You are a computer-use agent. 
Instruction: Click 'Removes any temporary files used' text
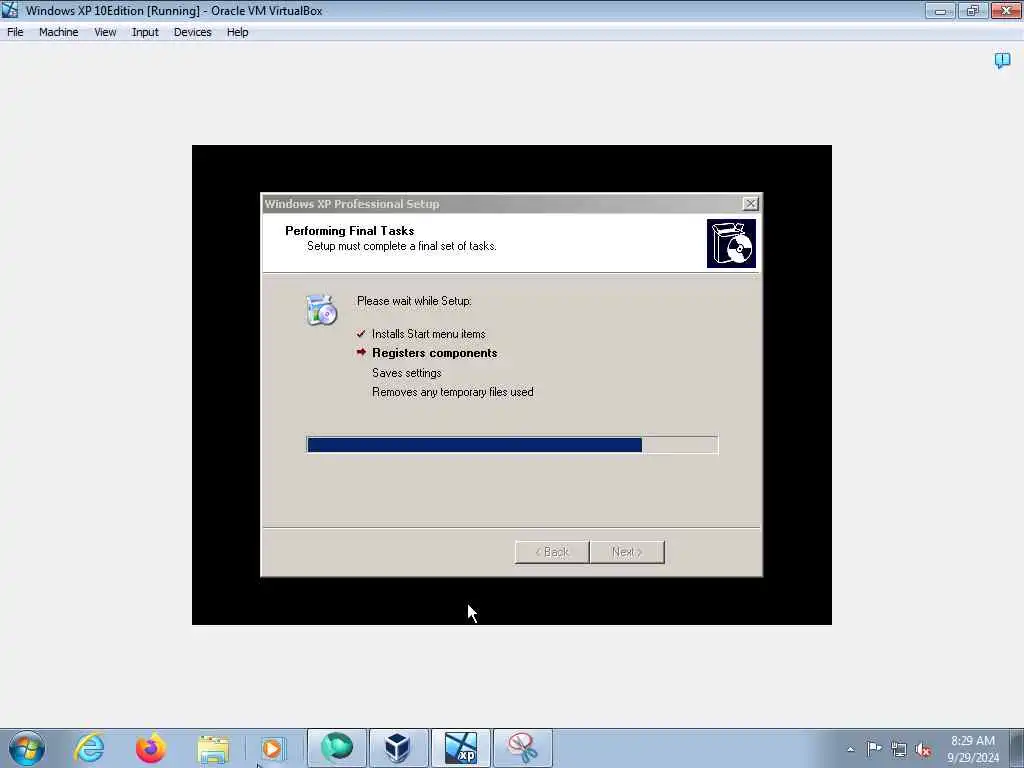pos(453,392)
